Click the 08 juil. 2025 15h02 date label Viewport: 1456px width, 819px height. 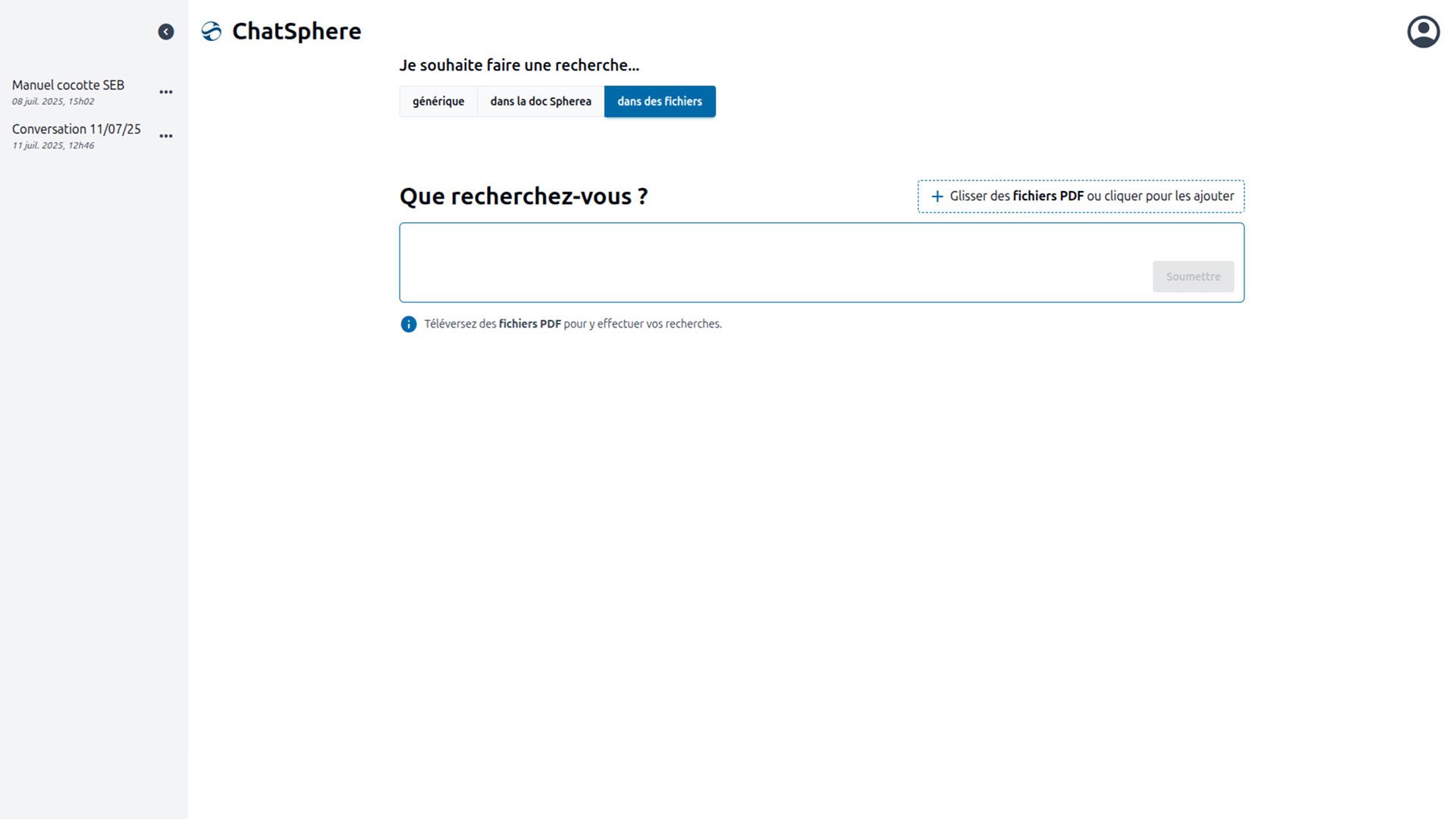click(x=53, y=102)
